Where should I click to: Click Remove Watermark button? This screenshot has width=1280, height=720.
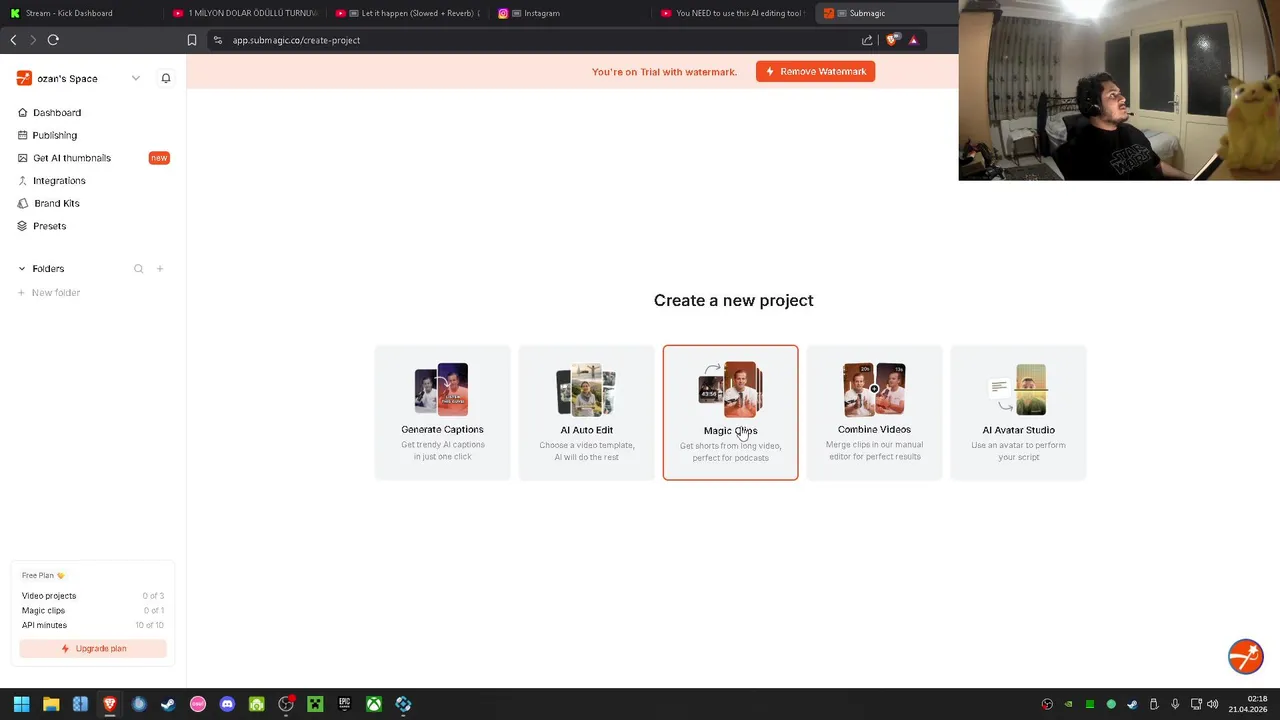click(x=815, y=71)
